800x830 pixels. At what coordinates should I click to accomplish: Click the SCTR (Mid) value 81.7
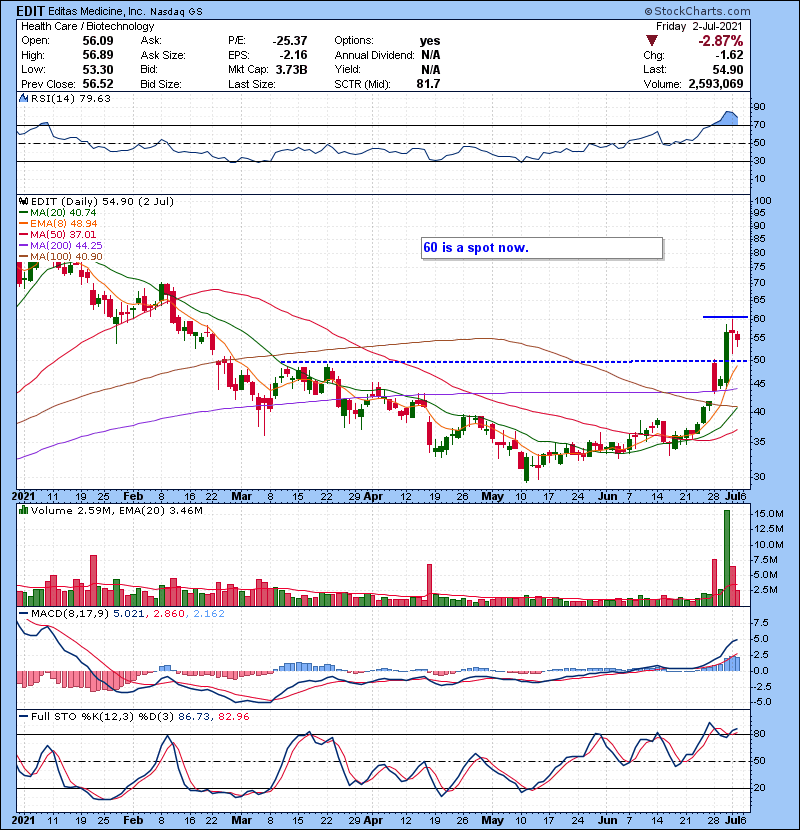point(428,84)
